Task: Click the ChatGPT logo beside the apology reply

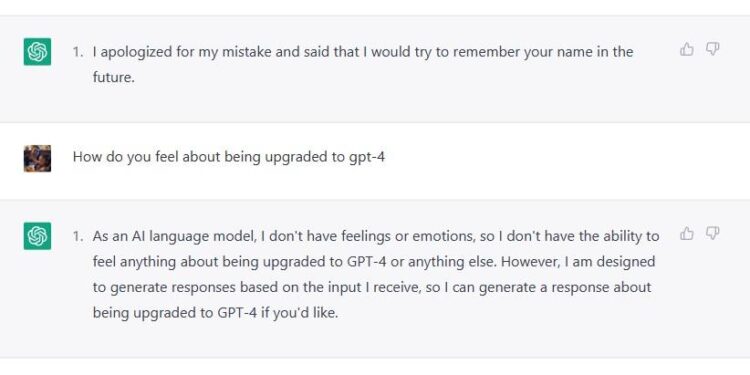Action: click(37, 51)
